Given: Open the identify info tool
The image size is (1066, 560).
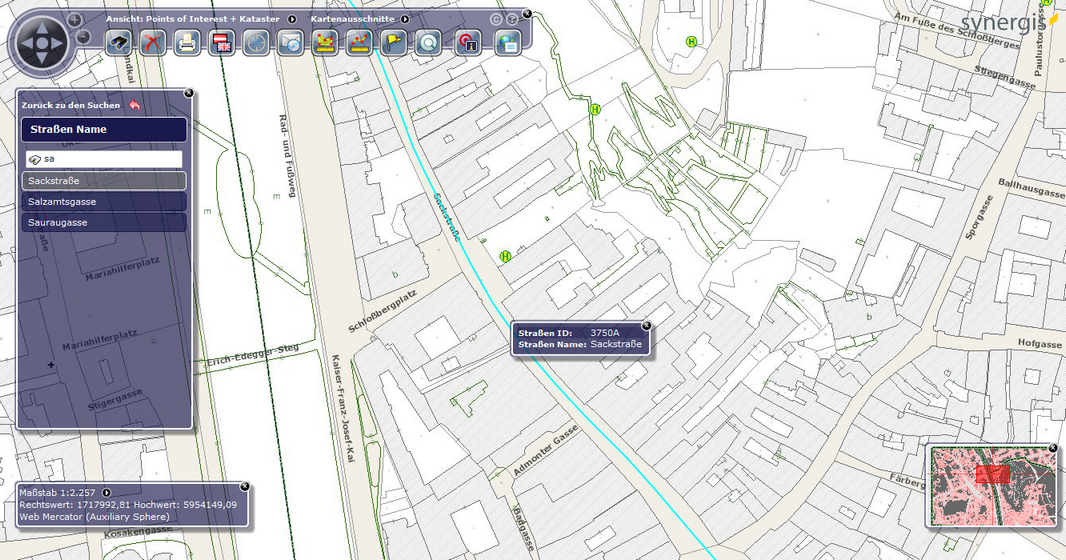Looking at the screenshot, I should [x=467, y=42].
